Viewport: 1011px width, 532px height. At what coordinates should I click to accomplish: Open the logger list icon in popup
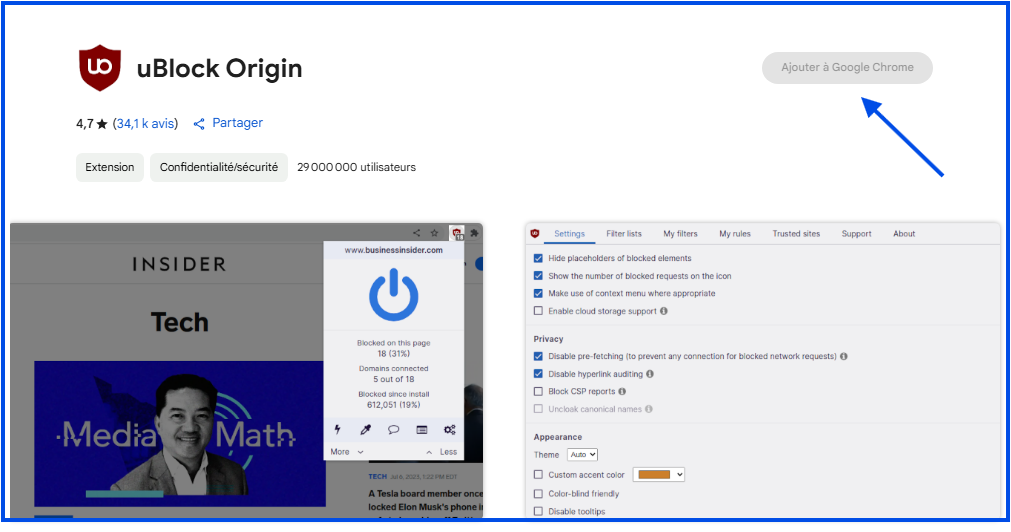coord(421,430)
